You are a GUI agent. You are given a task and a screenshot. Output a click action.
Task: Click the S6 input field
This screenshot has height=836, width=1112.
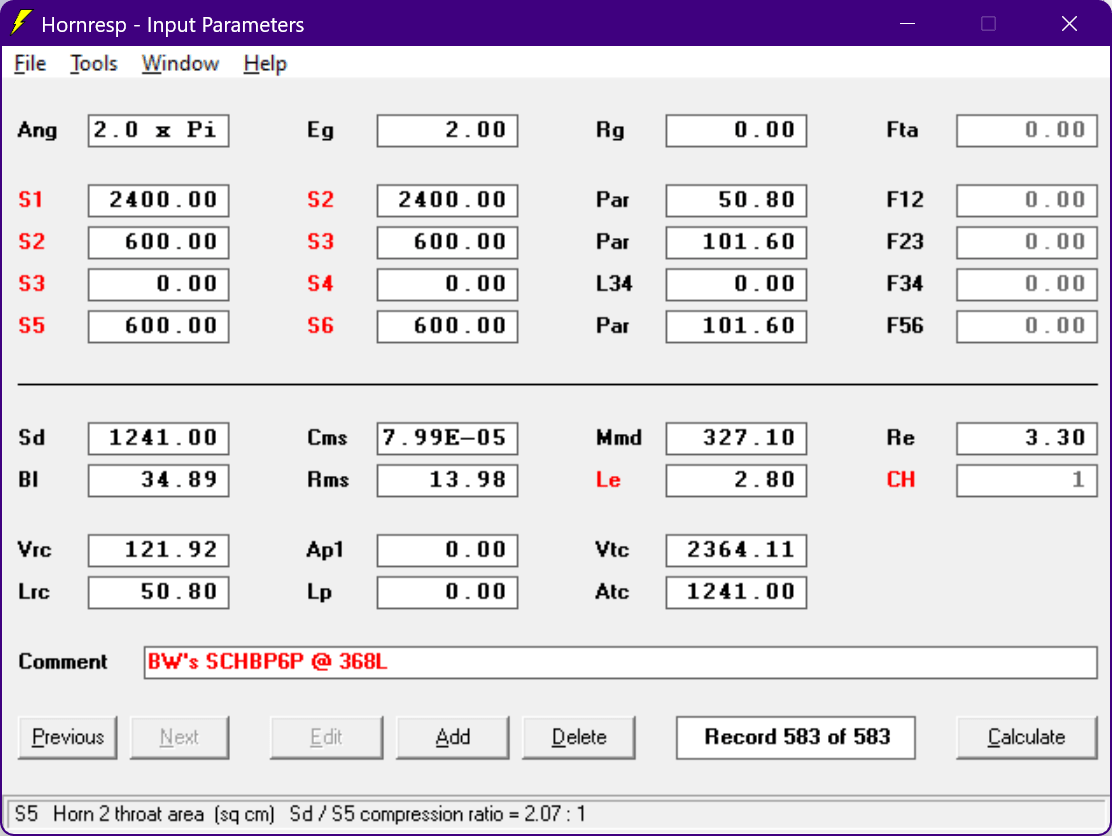447,326
